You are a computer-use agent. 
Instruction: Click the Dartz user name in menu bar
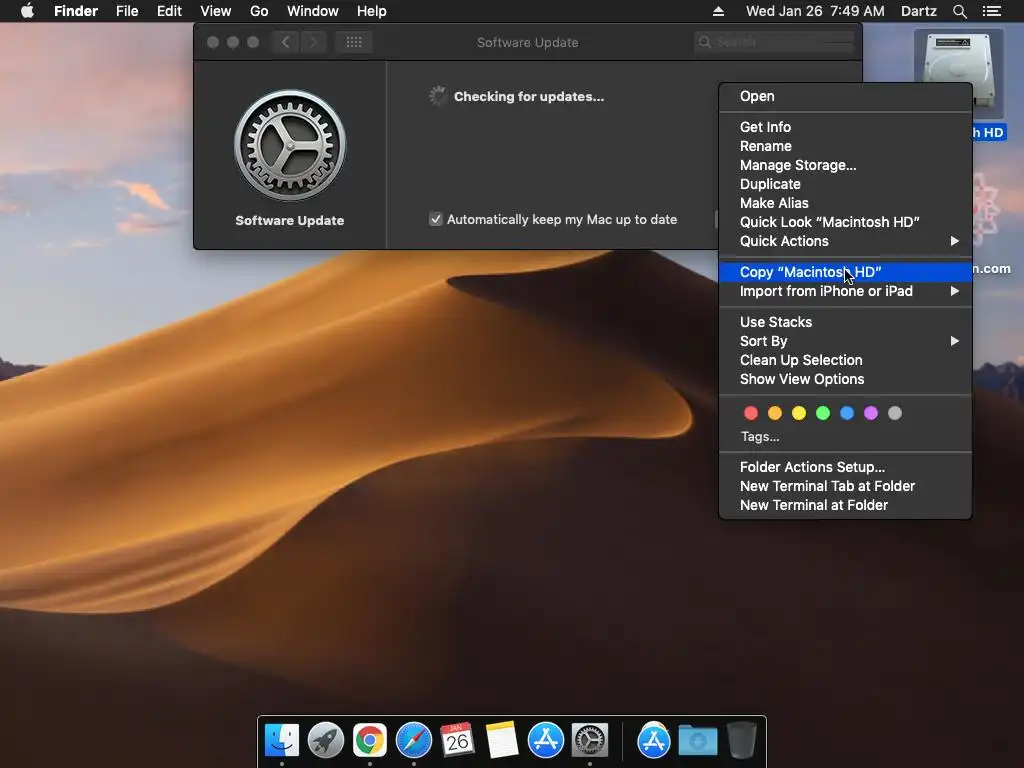tap(919, 11)
